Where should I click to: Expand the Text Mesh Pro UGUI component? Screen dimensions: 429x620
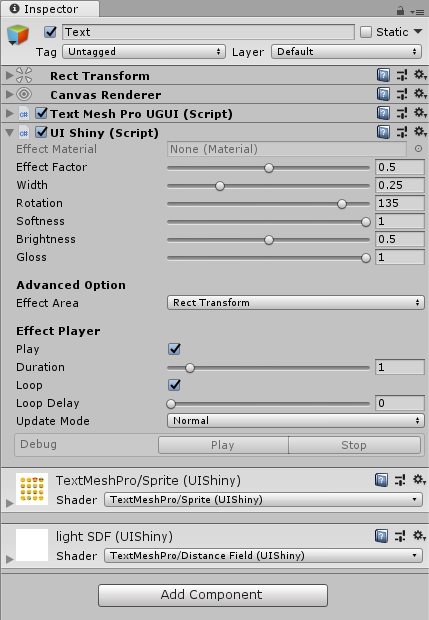(x=9, y=113)
